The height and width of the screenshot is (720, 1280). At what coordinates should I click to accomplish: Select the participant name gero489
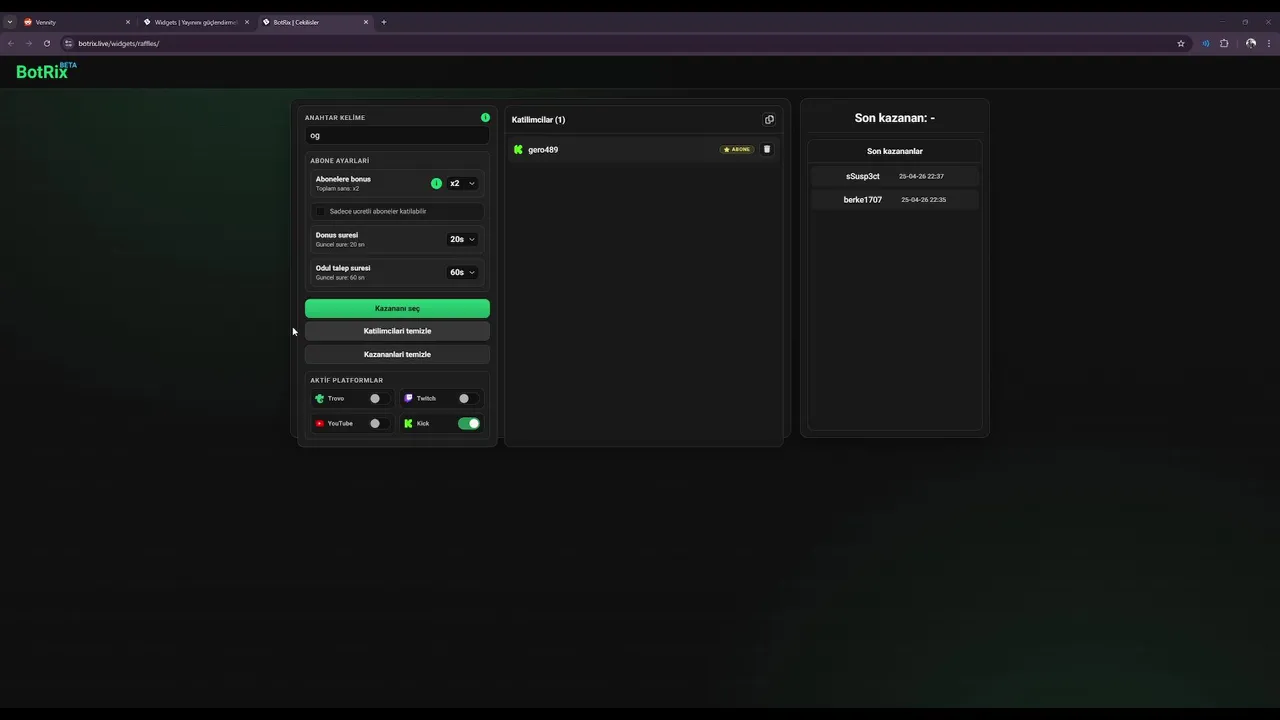tap(543, 150)
